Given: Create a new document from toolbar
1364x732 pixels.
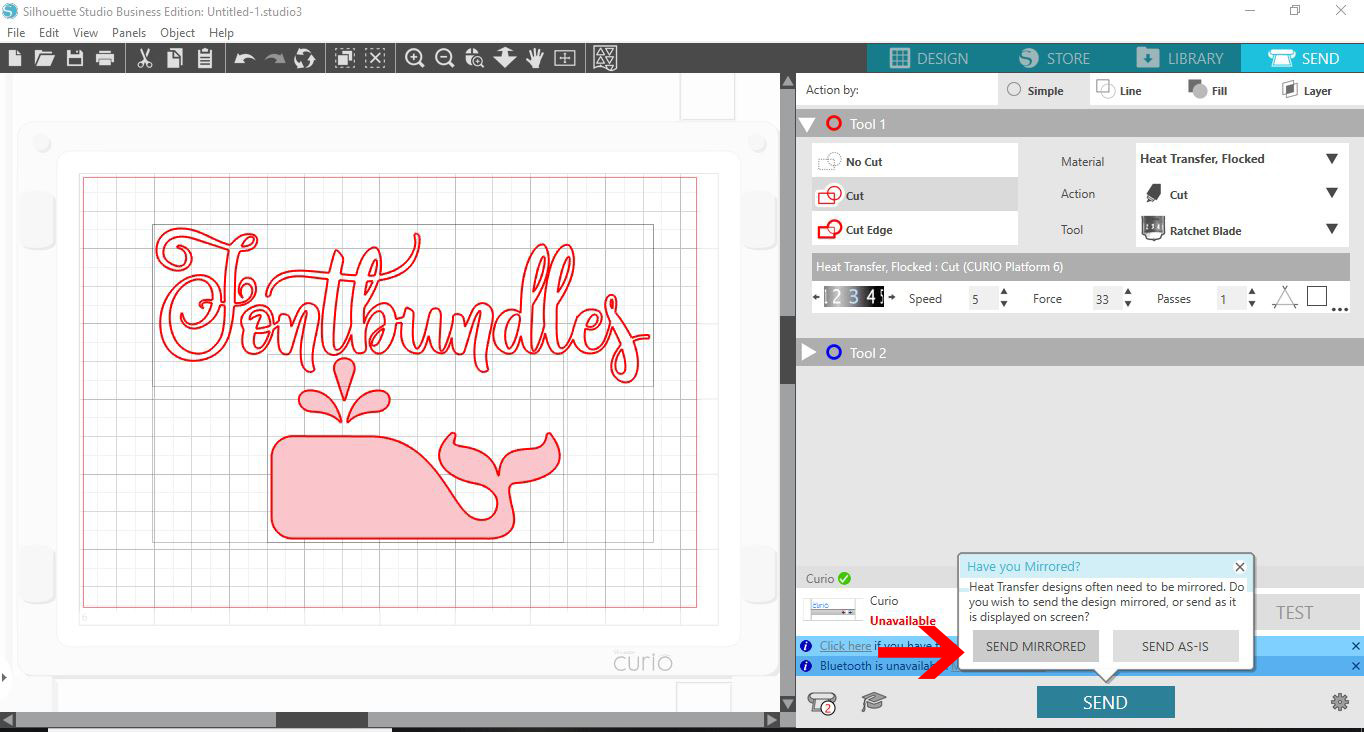Looking at the screenshot, I should (14, 58).
